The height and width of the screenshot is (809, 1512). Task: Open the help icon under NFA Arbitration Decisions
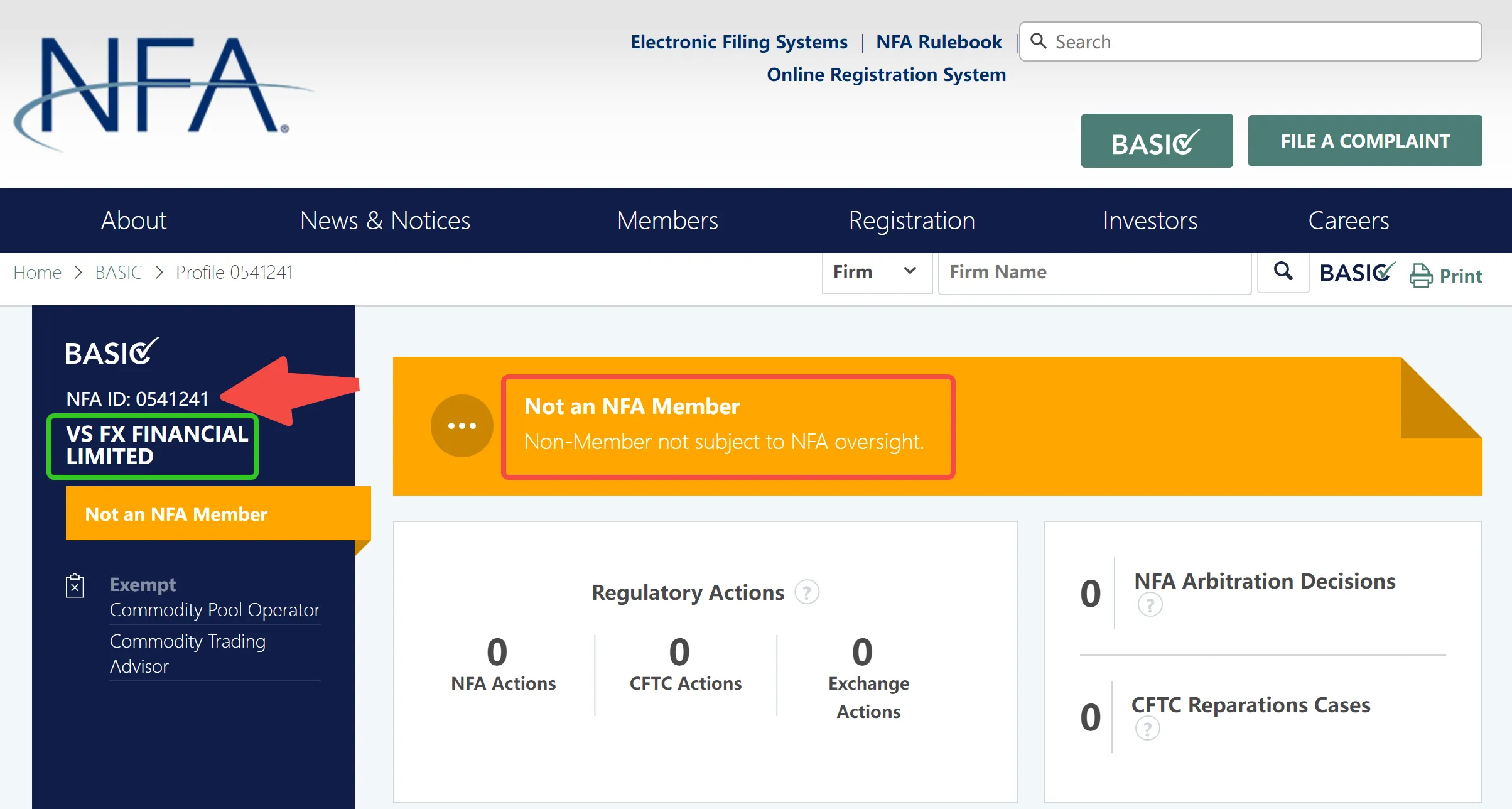click(1150, 605)
